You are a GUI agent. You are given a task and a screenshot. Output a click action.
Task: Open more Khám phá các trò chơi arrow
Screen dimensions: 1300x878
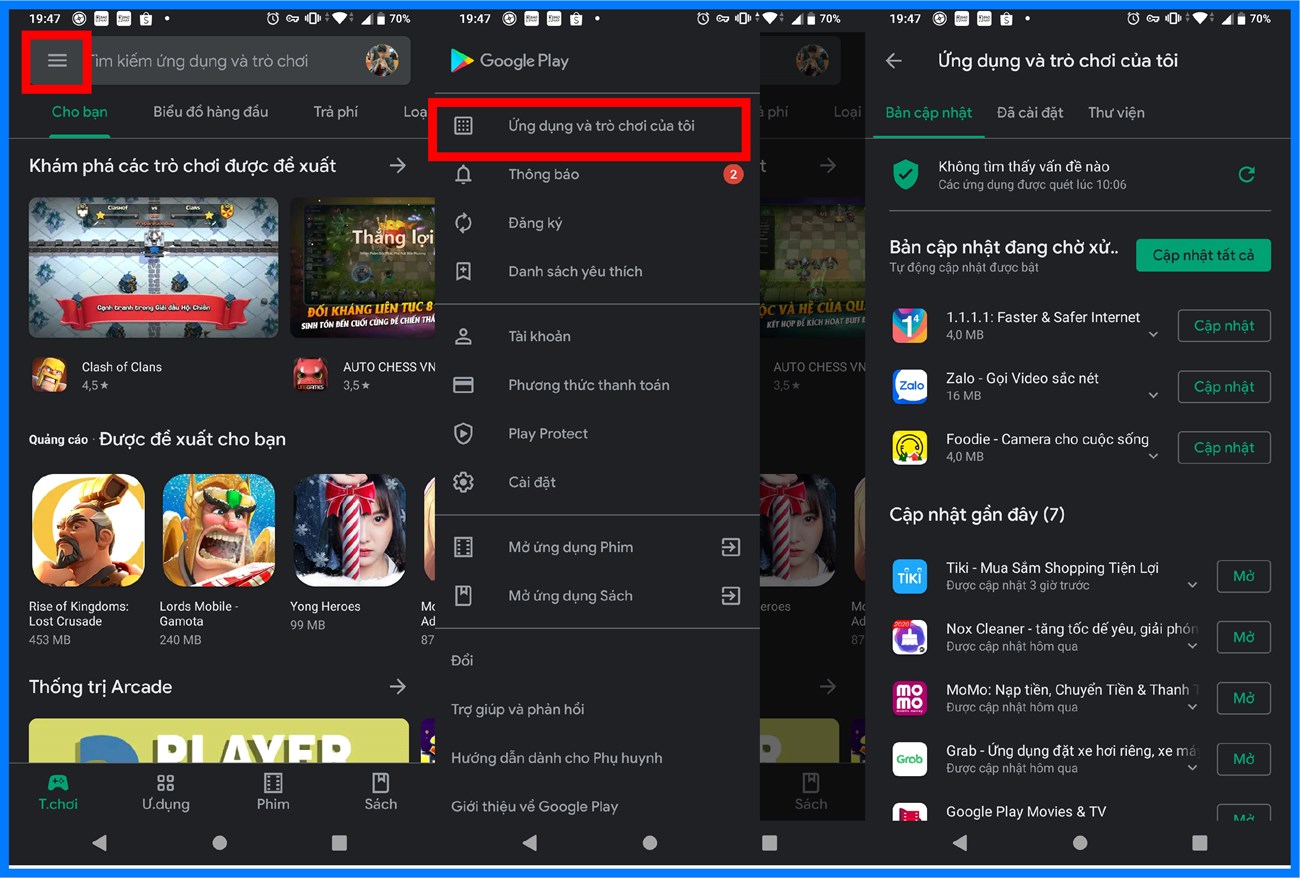click(398, 165)
